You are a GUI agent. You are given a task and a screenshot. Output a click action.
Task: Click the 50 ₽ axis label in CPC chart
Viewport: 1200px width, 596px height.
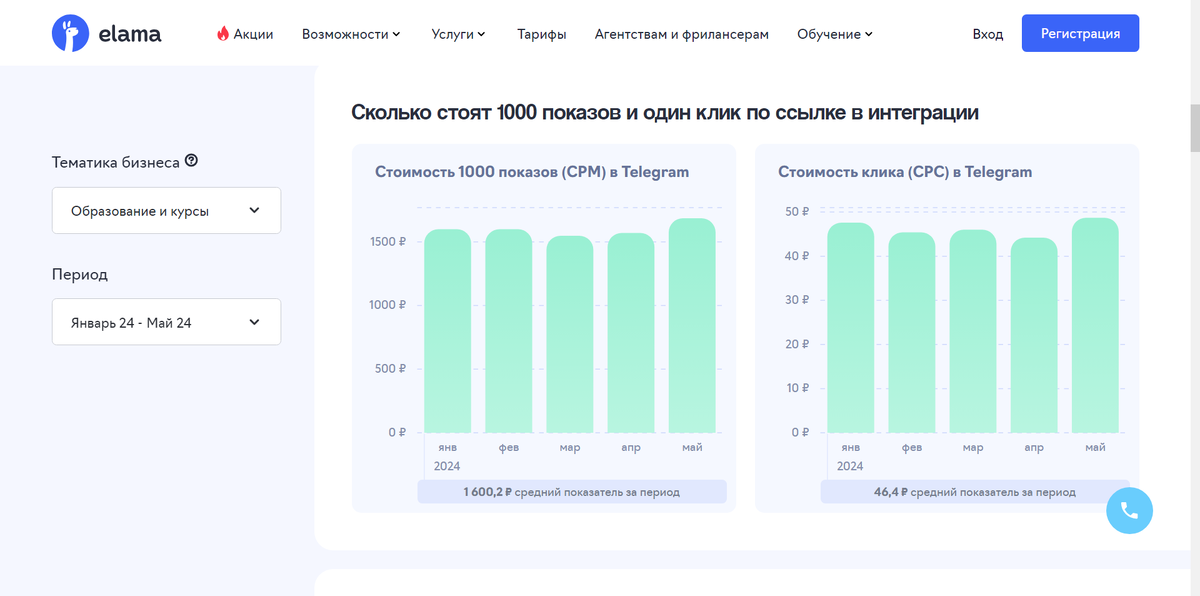pyautogui.click(x=798, y=212)
